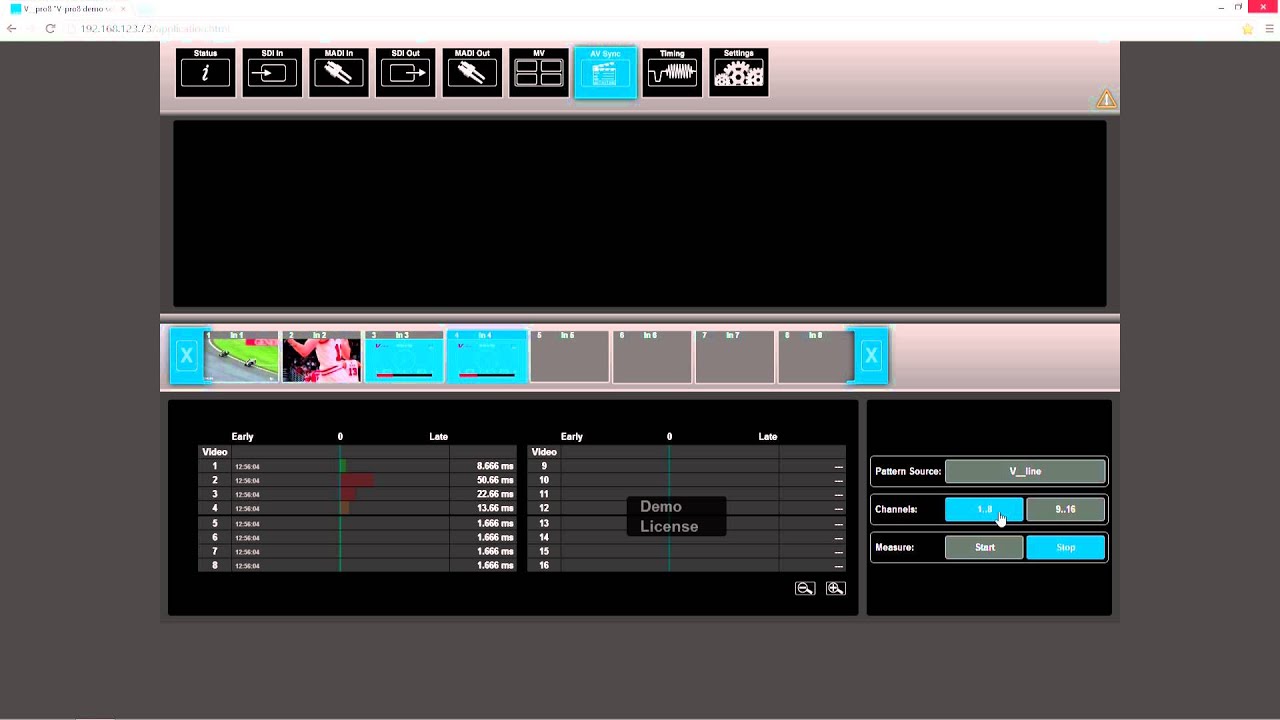
Task: Click video row number 16
Action: [544, 565]
